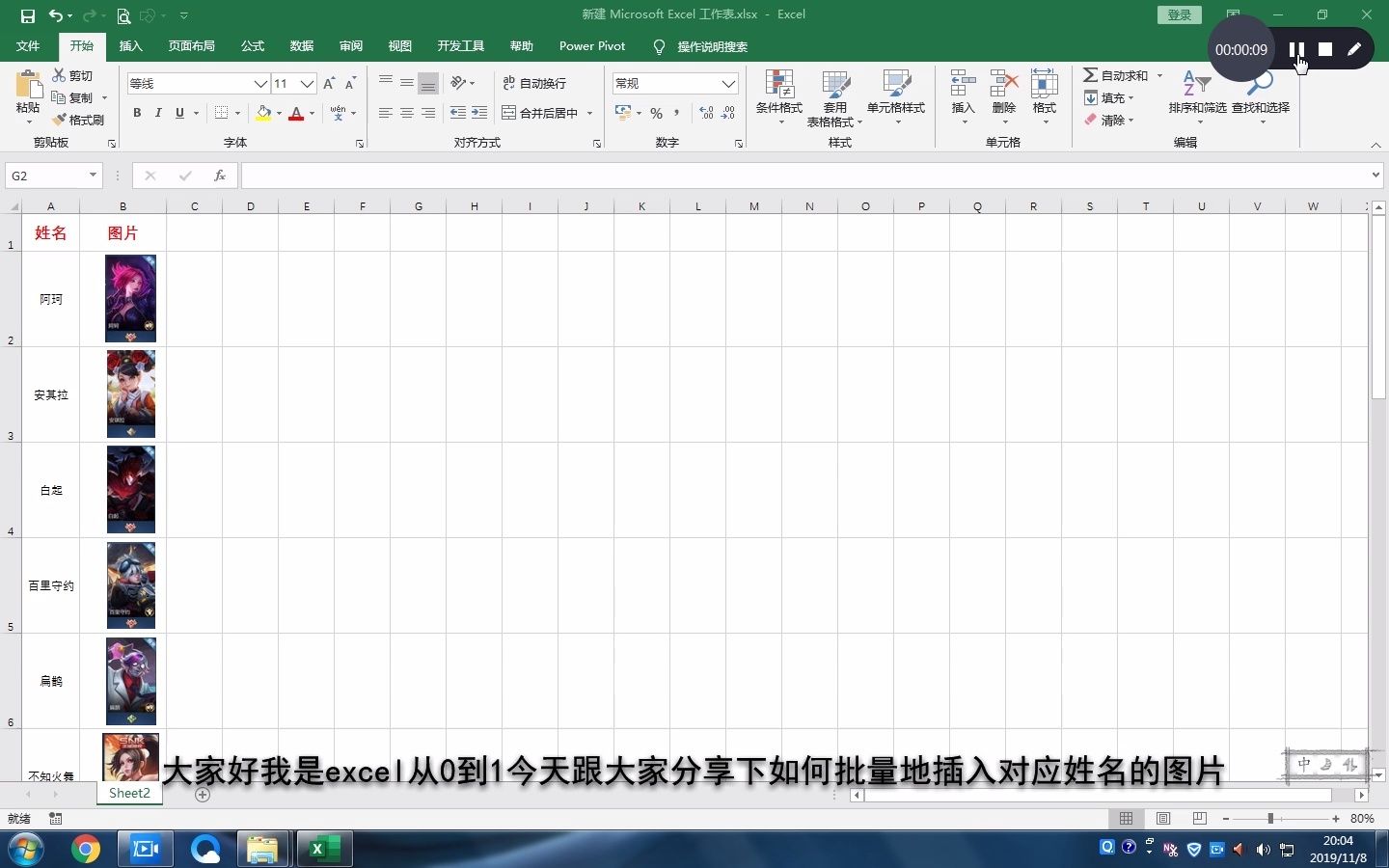Align cell content to the bottom

[428, 83]
